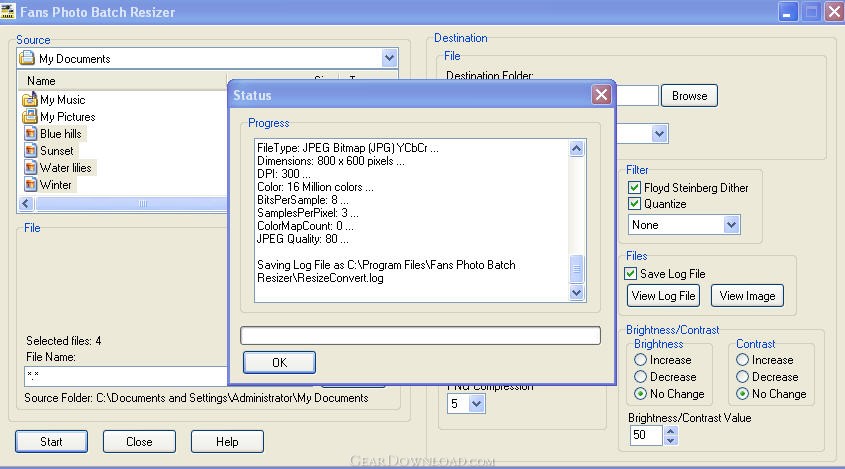Click the Browse button
Viewport: 845px width, 469px height.
(x=689, y=95)
